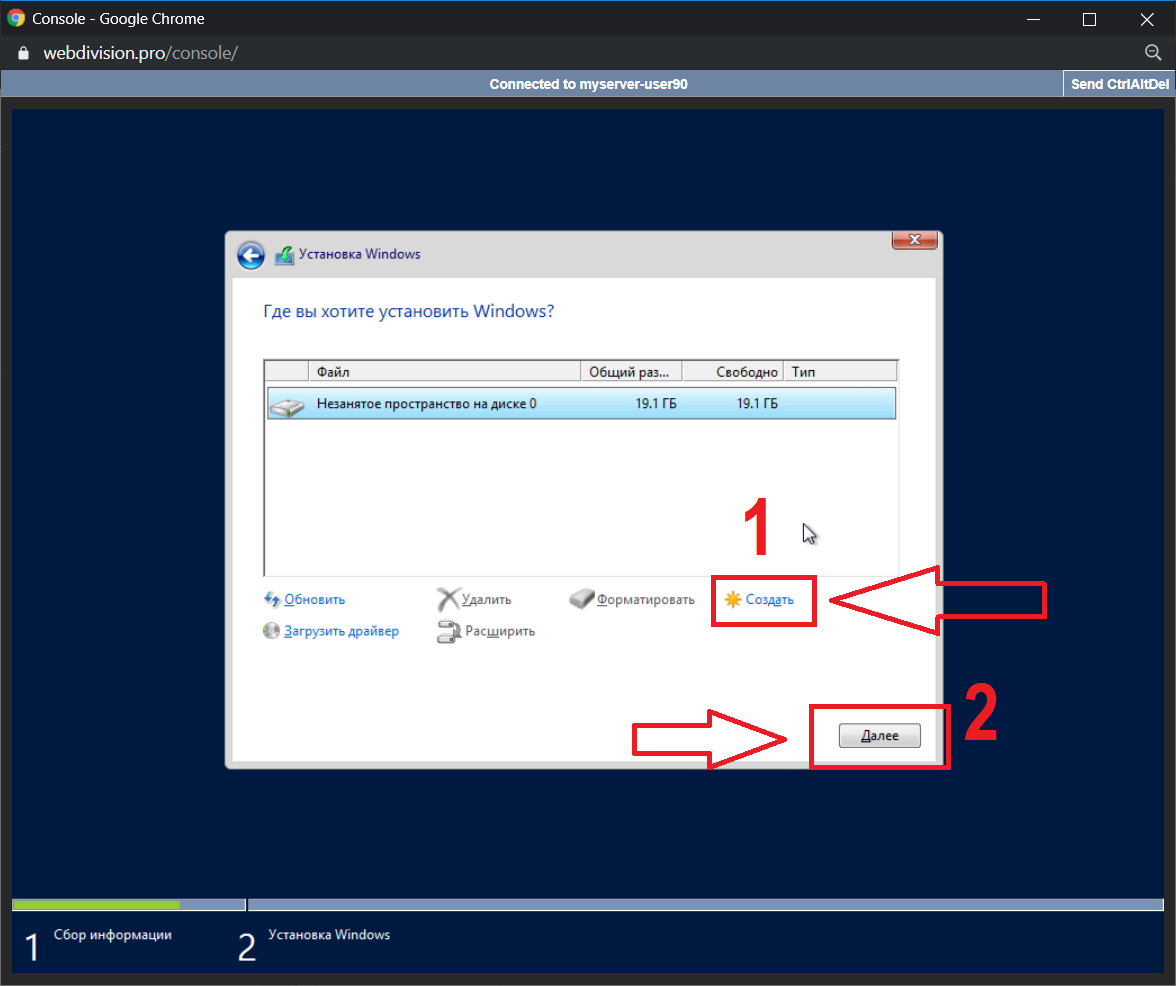Click the address bar padlock icon
Image resolution: width=1176 pixels, height=986 pixels.
coord(25,53)
